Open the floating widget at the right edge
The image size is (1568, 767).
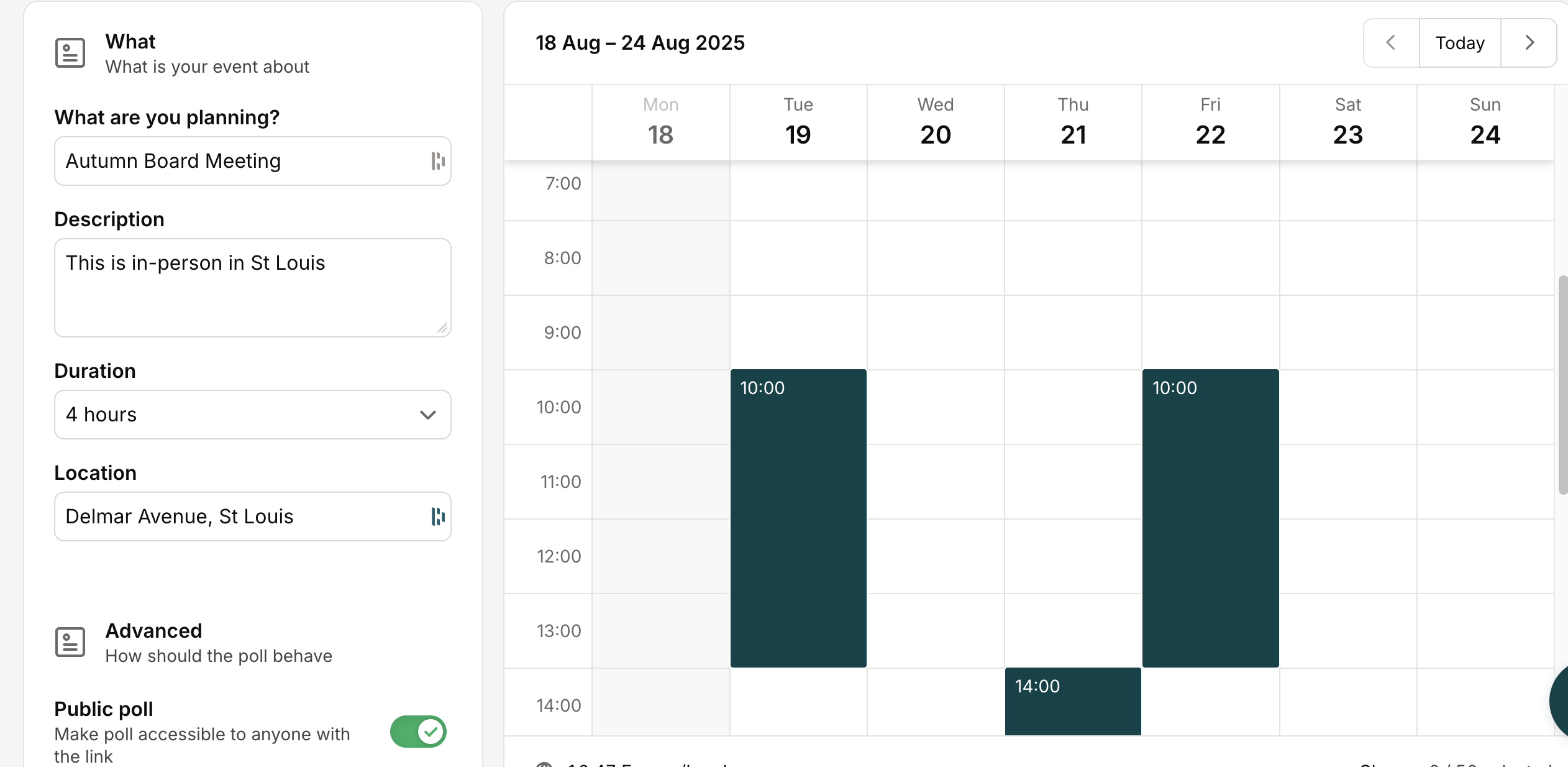tap(1559, 701)
